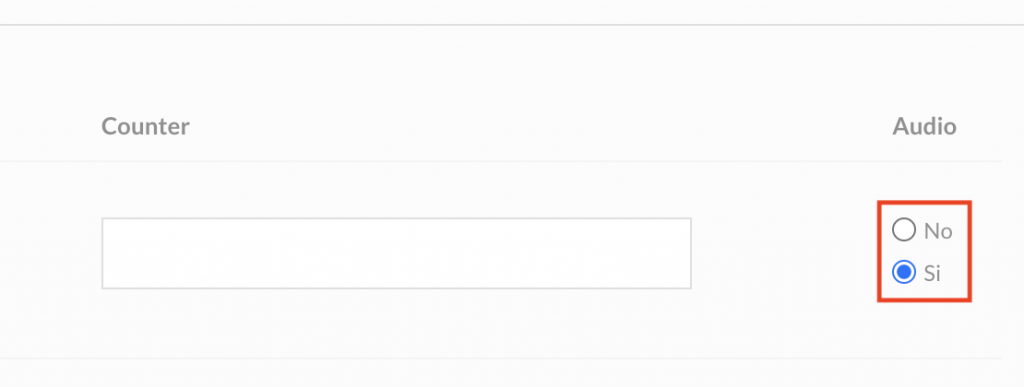1024x387 pixels.
Task: Click the "Si" label text
Action: [932, 273]
